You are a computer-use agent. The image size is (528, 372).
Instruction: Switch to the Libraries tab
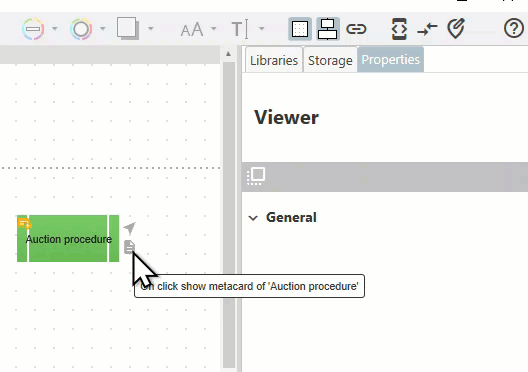[274, 60]
